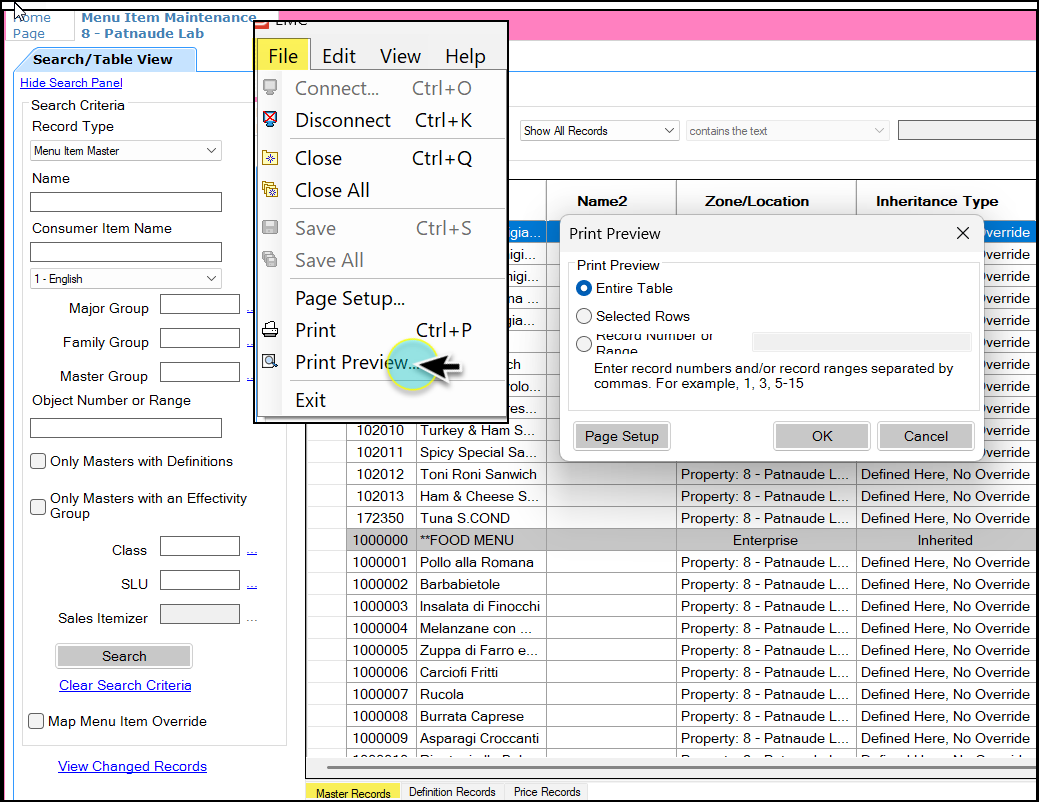
Task: Click the Search button
Action: click(x=124, y=656)
